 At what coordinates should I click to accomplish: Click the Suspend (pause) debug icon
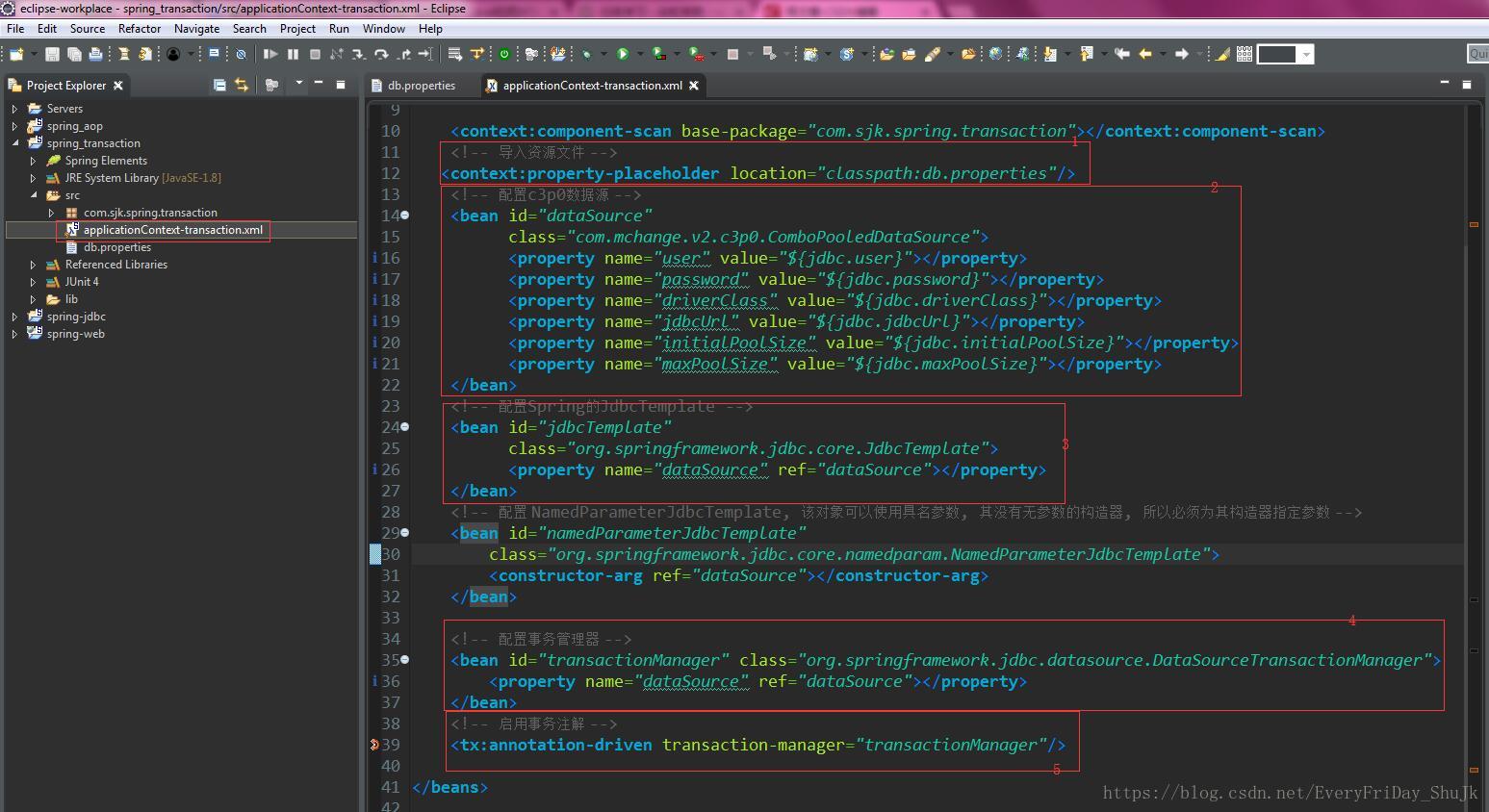[293, 54]
